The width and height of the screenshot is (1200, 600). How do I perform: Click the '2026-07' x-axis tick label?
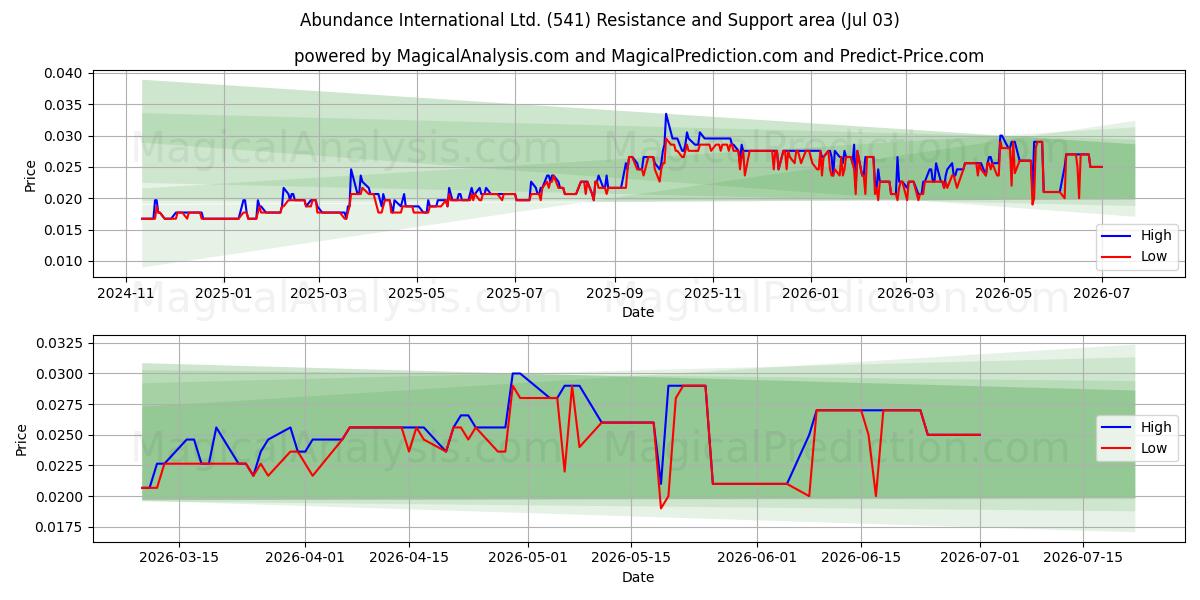1101,293
